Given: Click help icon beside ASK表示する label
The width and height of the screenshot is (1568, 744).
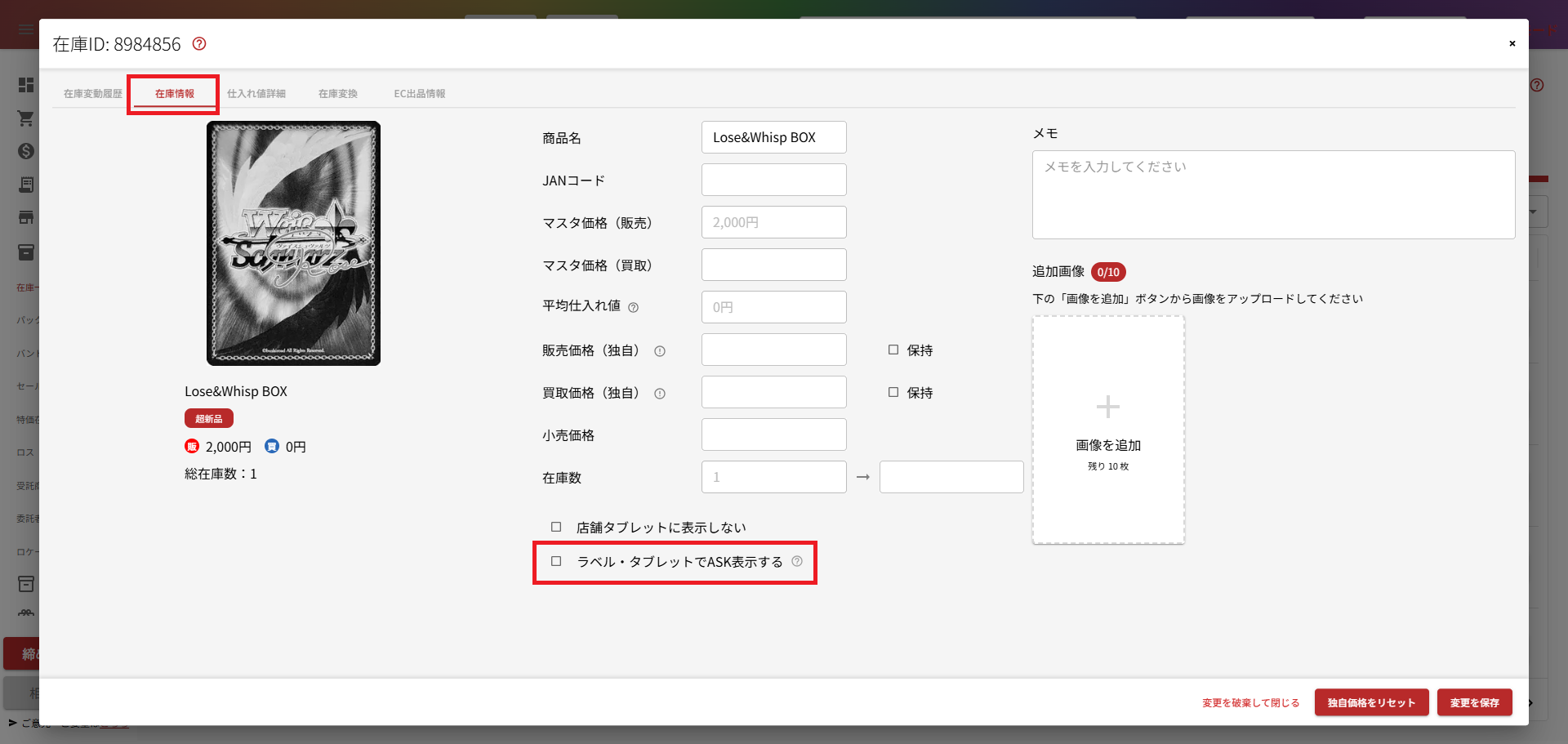Looking at the screenshot, I should click(797, 562).
